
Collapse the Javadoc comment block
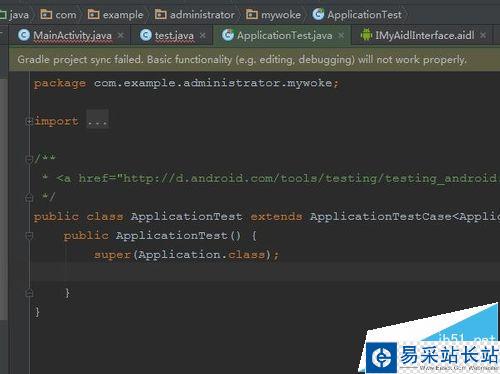coord(29,159)
